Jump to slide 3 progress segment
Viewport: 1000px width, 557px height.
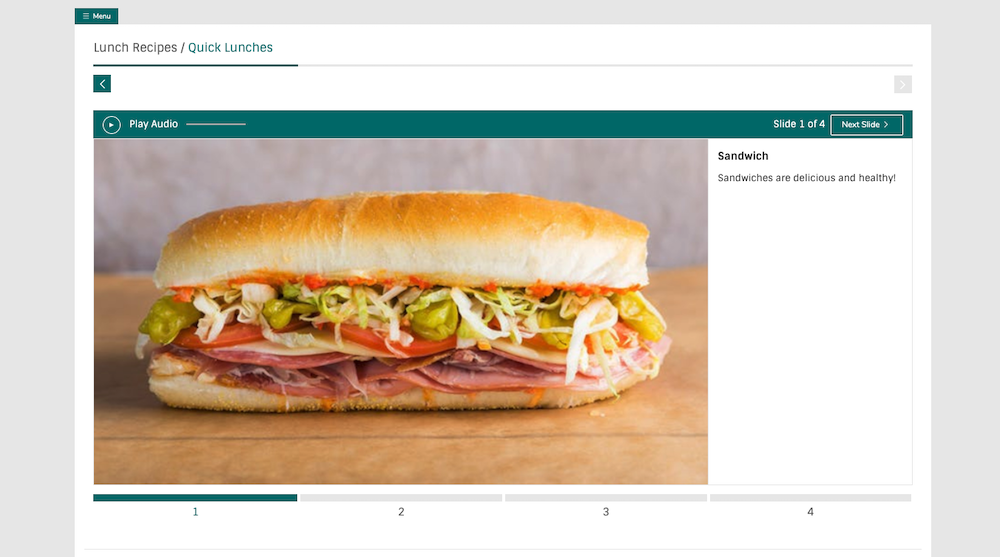[x=606, y=498]
